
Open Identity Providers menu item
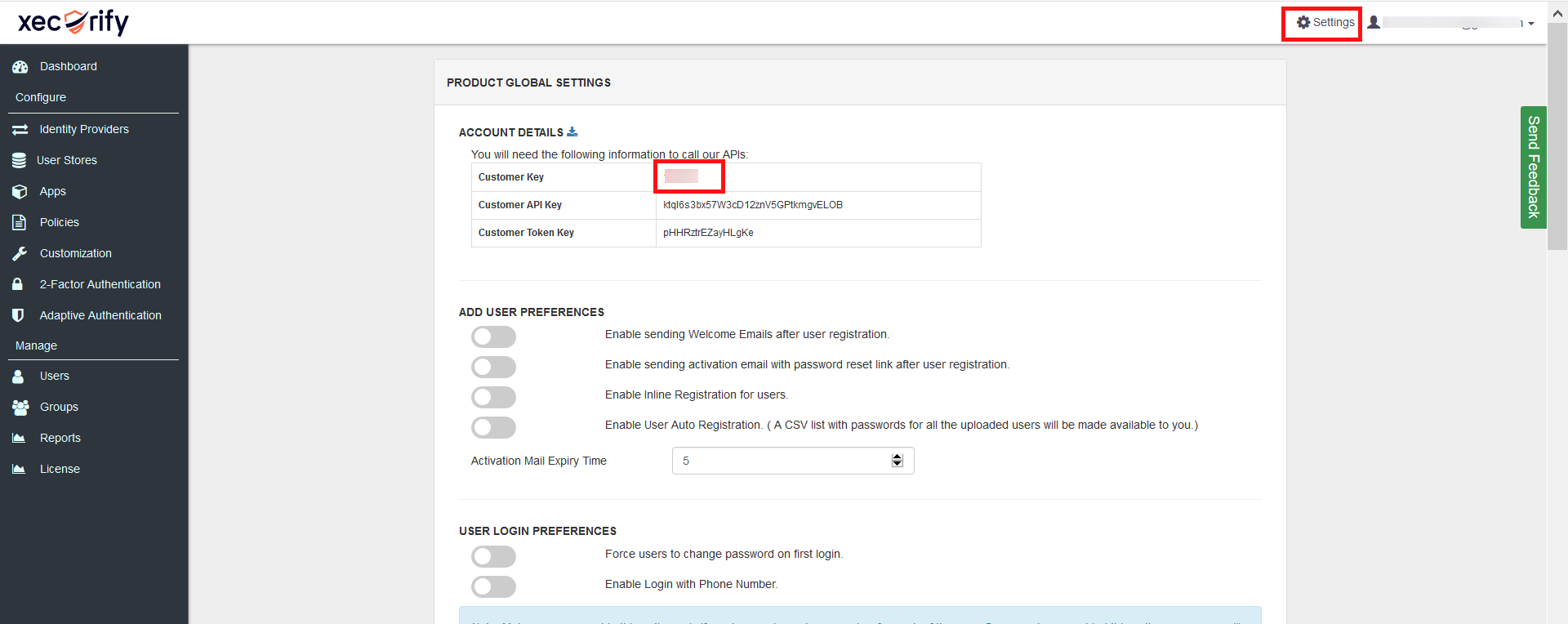pos(84,129)
